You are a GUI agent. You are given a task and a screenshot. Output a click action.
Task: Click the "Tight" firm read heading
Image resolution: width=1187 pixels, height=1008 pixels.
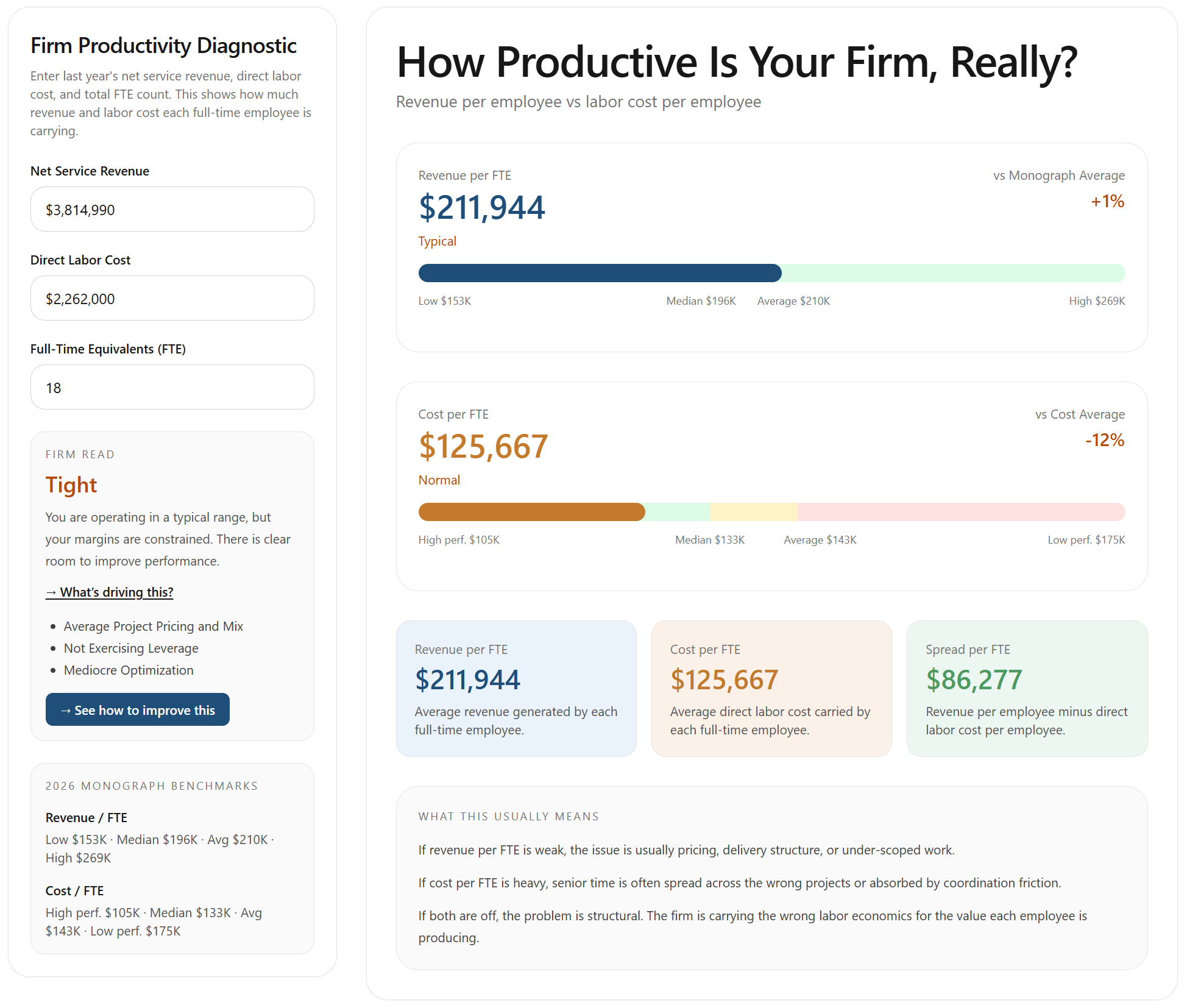(x=71, y=485)
